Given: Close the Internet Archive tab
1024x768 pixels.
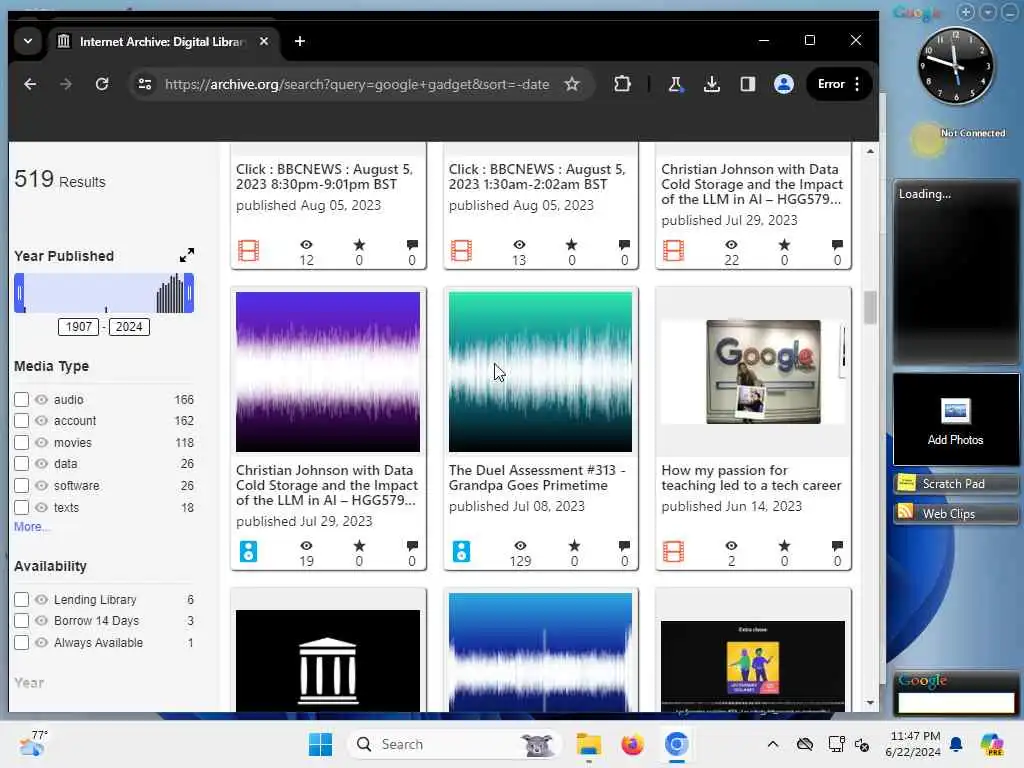Looking at the screenshot, I should [264, 41].
